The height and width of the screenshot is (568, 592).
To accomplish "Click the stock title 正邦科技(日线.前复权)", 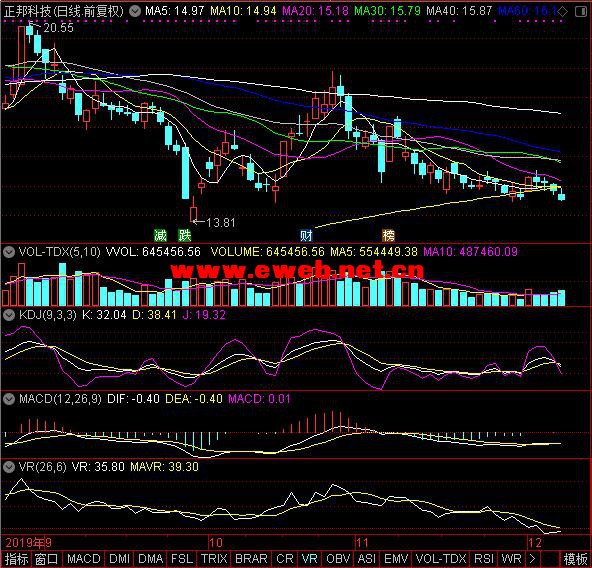I will pos(64,11).
